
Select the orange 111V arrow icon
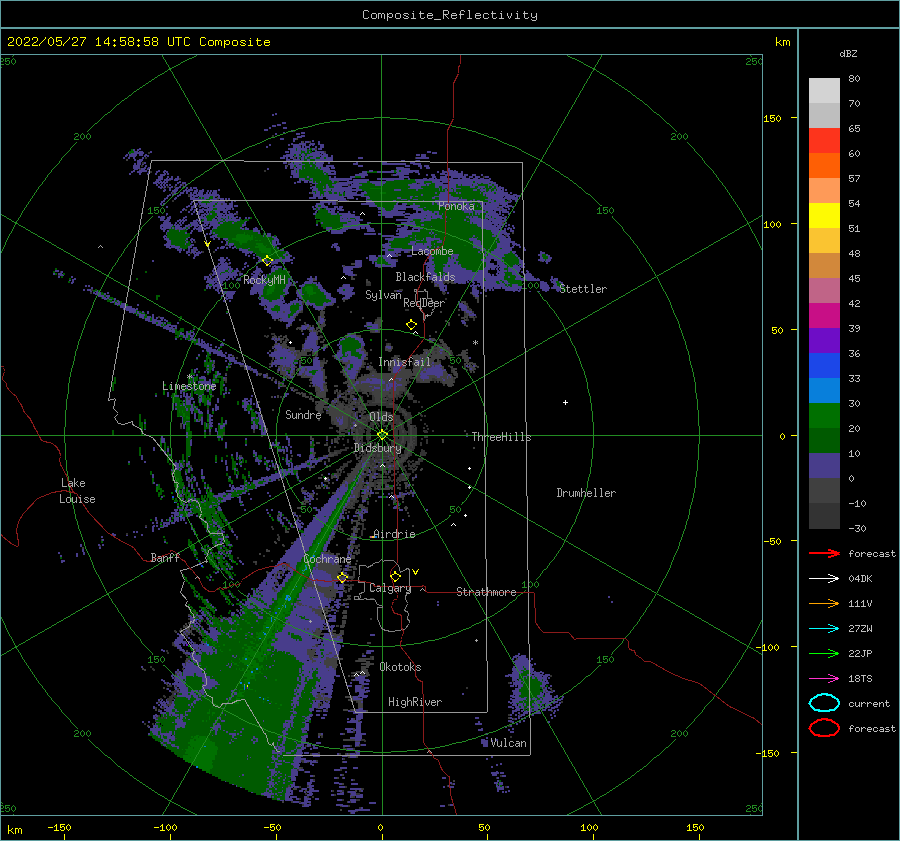[824, 603]
